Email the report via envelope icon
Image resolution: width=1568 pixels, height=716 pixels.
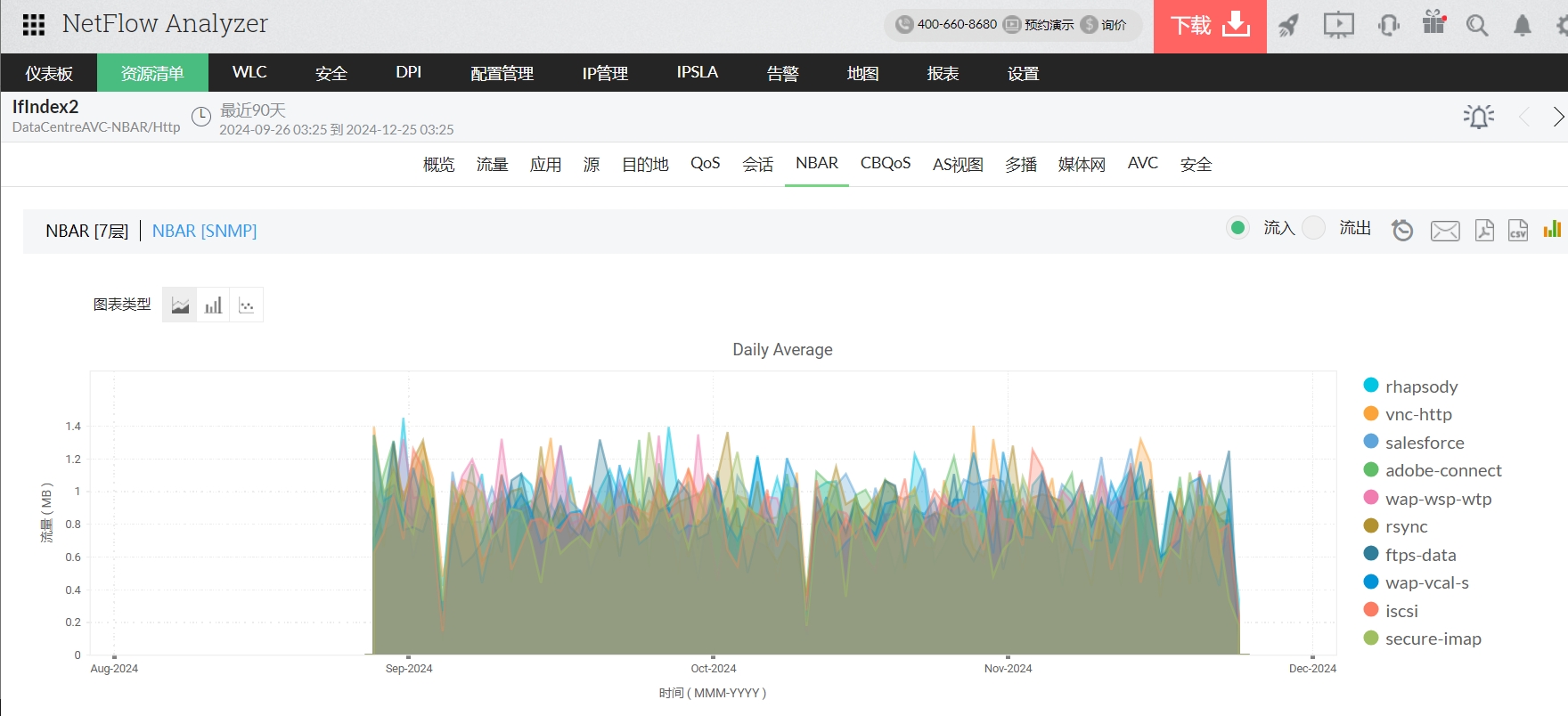click(1444, 231)
